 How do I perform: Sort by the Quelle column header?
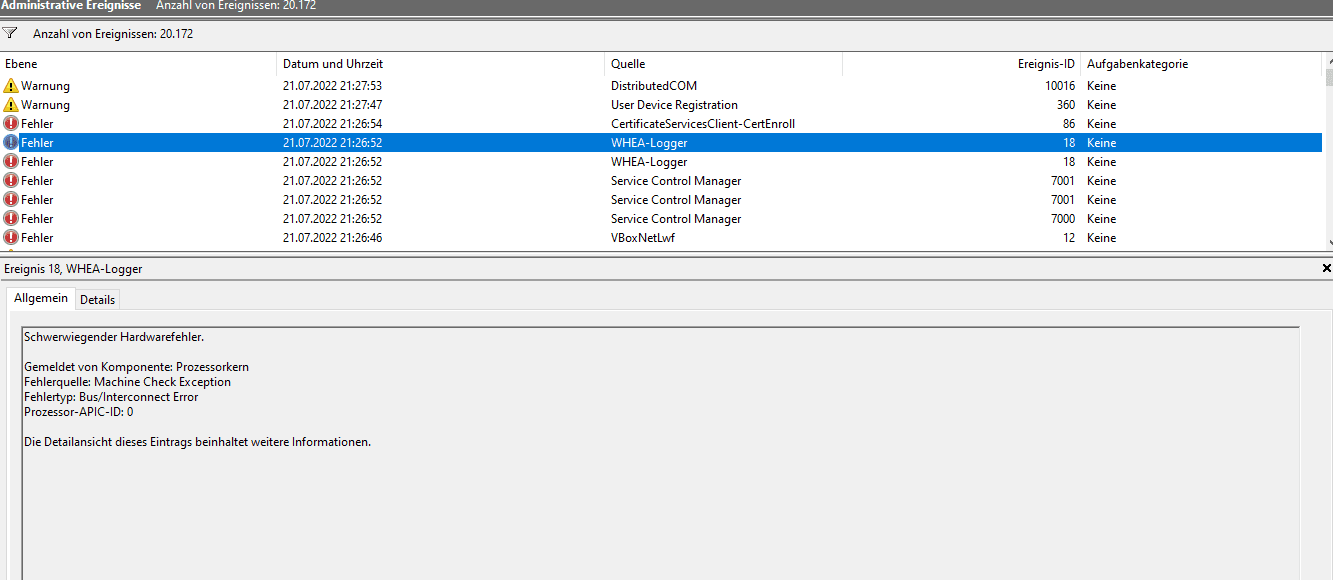tap(724, 64)
